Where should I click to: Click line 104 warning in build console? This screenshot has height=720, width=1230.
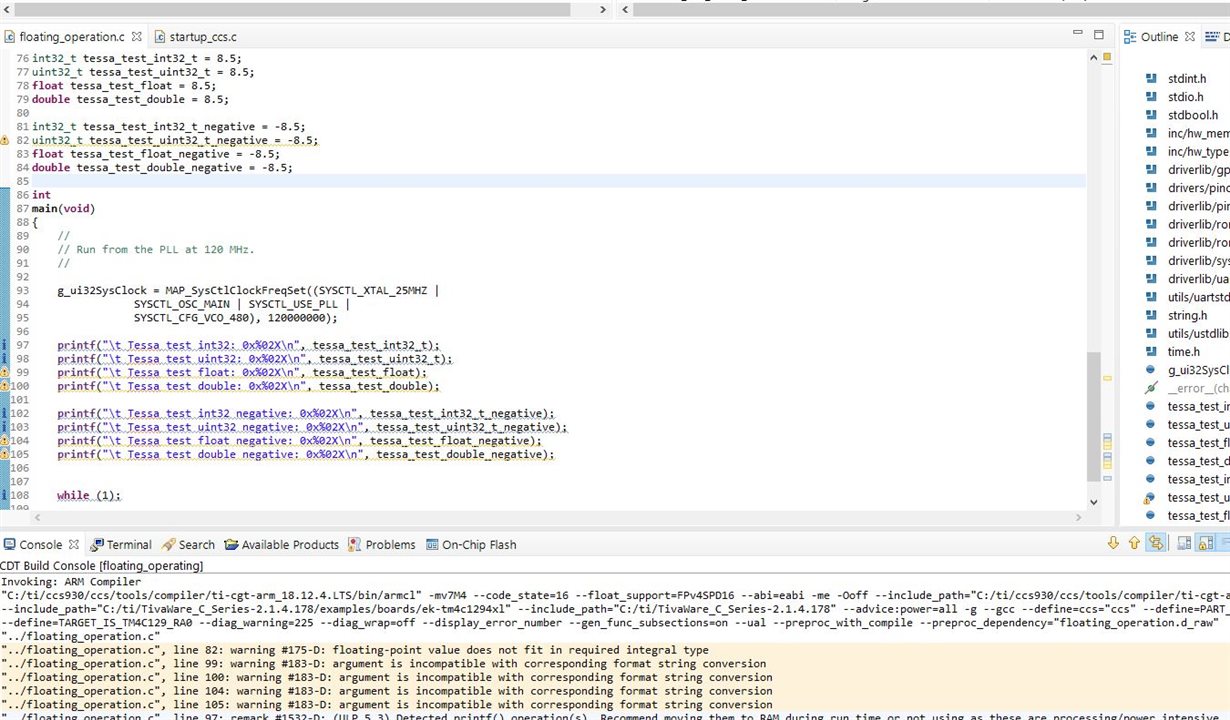click(387, 691)
